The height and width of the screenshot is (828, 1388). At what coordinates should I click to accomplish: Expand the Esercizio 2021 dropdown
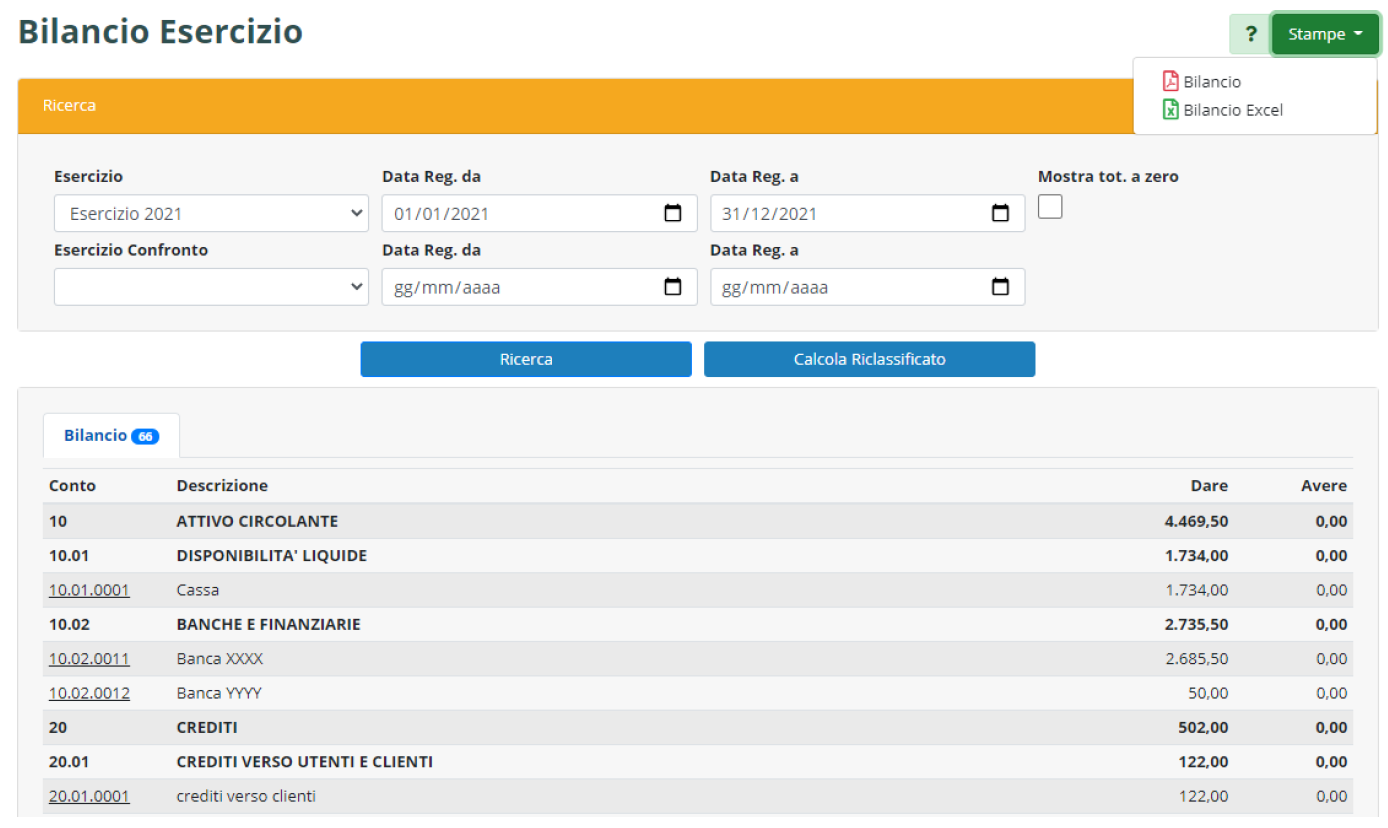pos(211,213)
